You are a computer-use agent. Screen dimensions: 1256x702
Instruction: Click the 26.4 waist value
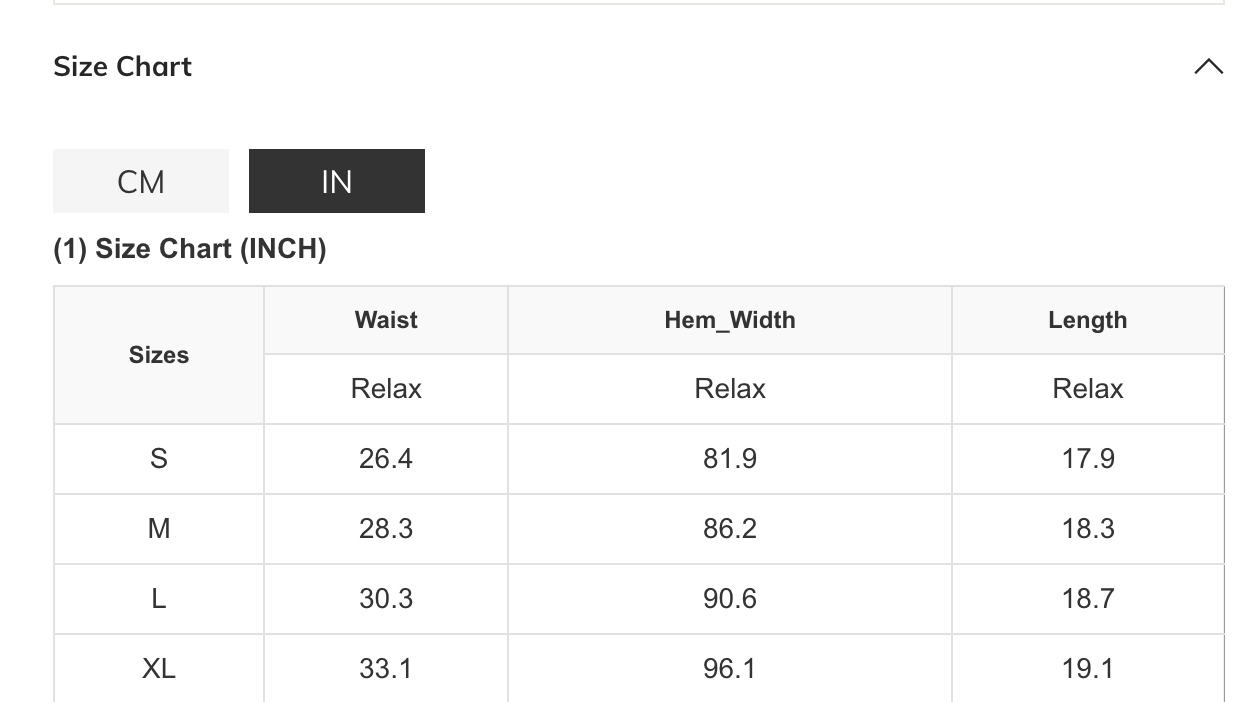386,459
